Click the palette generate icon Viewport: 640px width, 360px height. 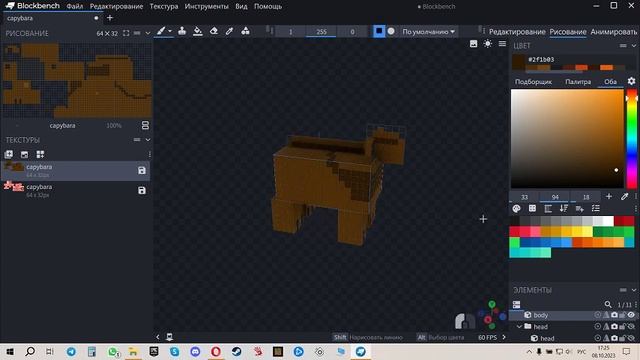click(x=516, y=209)
